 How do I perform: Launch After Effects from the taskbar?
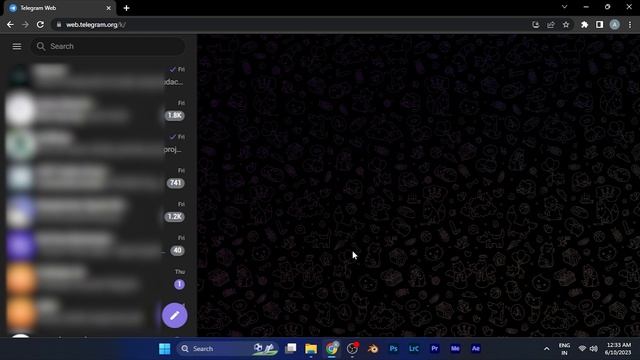coord(476,349)
